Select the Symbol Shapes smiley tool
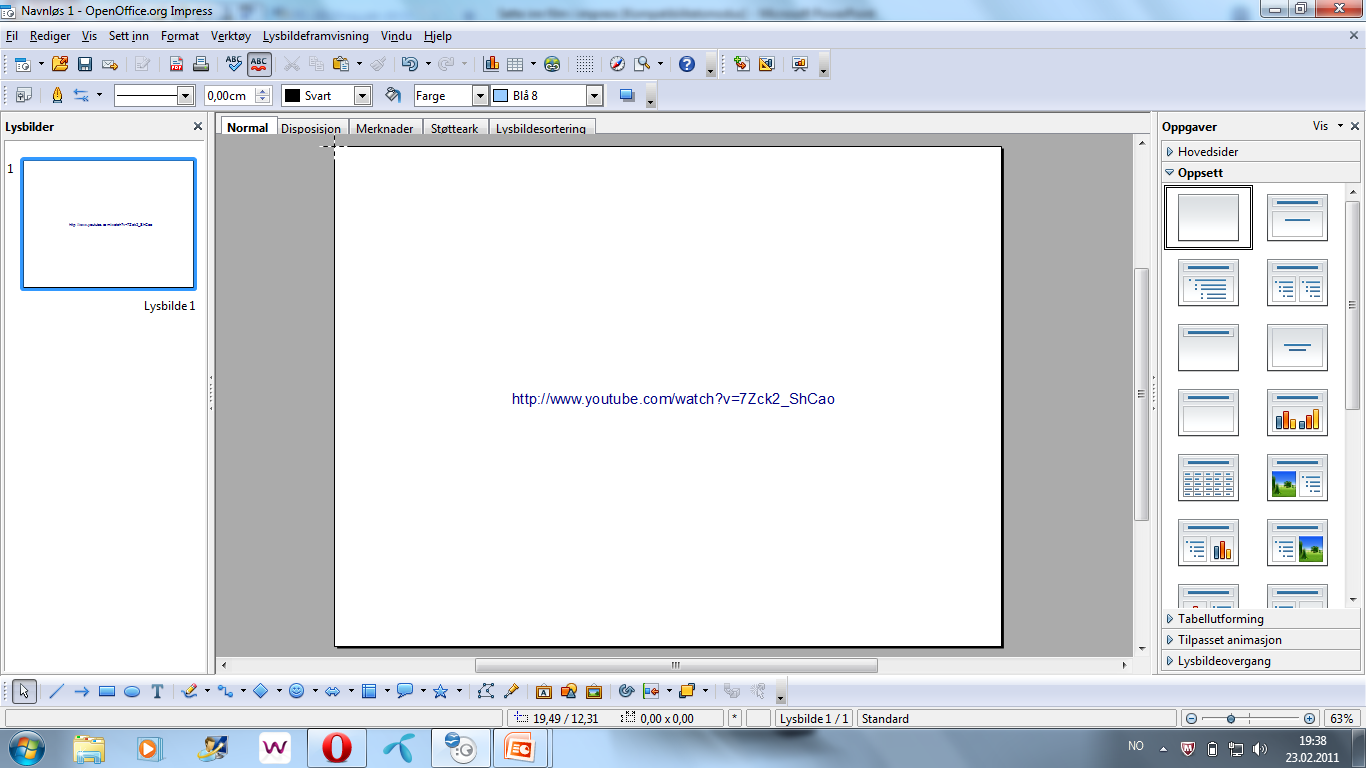 (296, 691)
